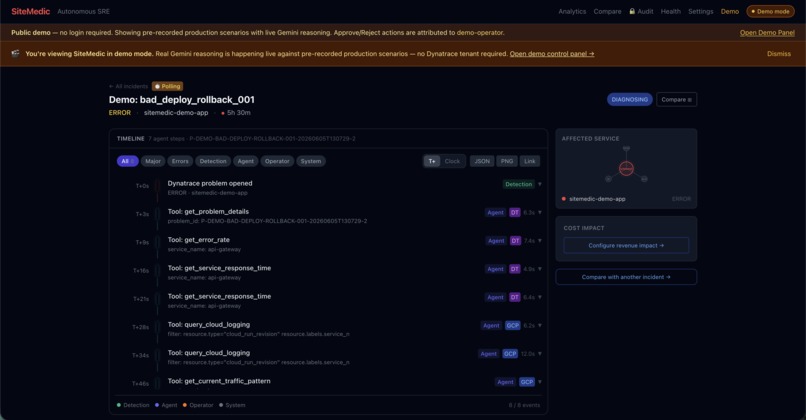Click the DT badge on the T+16s row
Screen dimensions: 806x420
click(515, 269)
